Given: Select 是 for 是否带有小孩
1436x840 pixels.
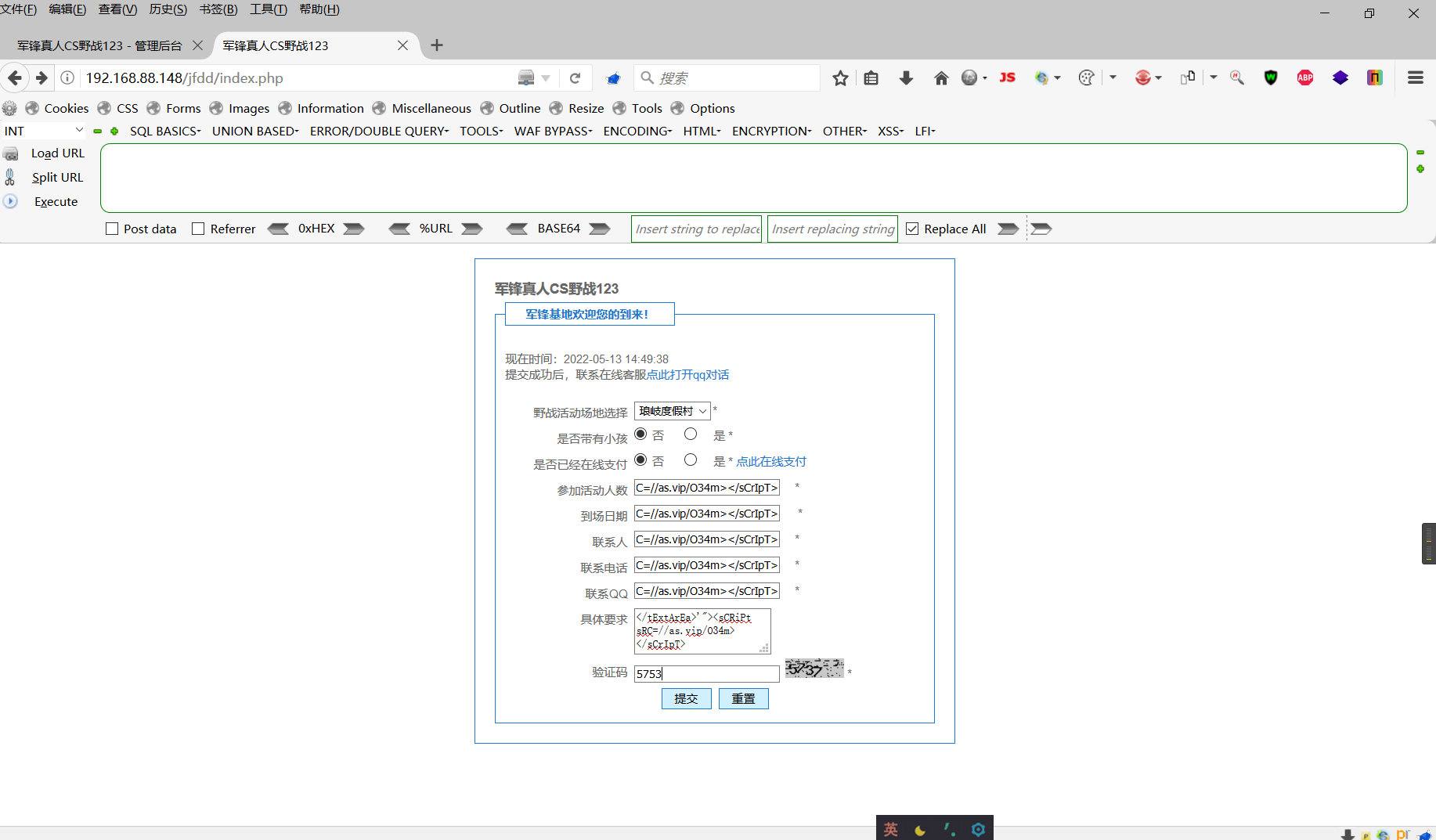Looking at the screenshot, I should pyautogui.click(x=691, y=434).
